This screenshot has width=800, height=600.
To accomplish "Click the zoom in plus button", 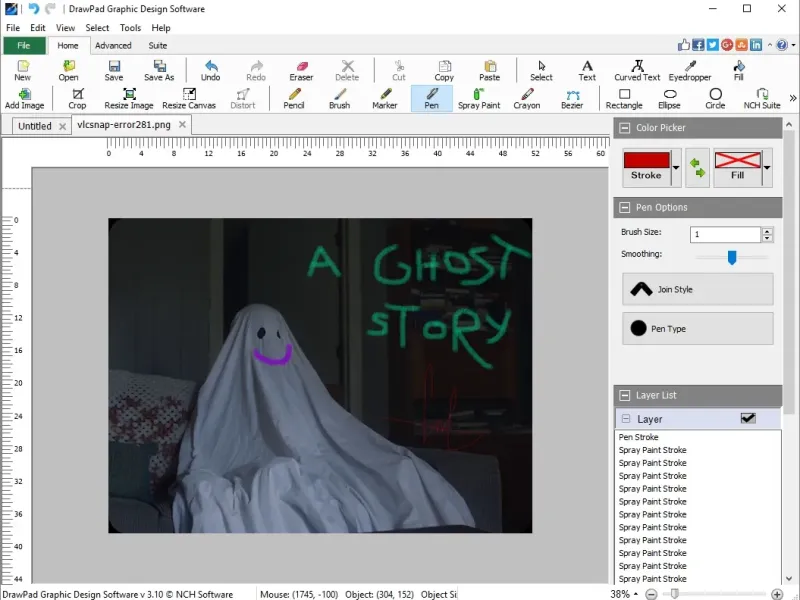I will [777, 594].
